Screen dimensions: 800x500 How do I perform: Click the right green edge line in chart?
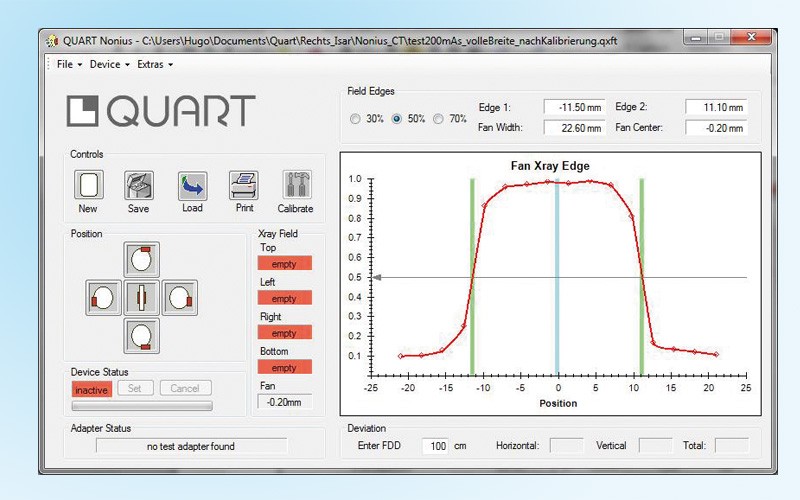click(x=641, y=277)
